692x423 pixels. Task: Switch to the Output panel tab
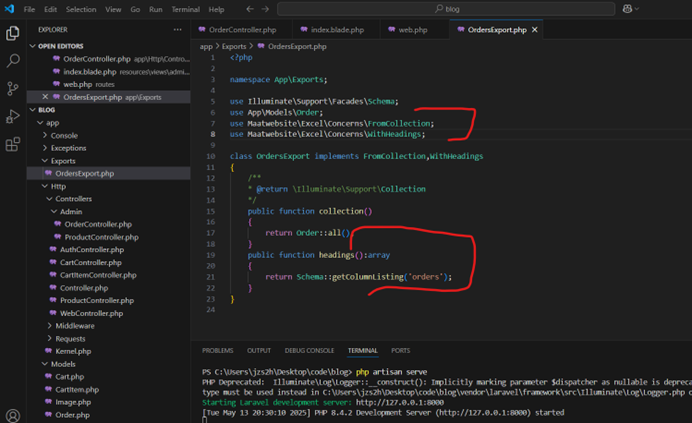[x=259, y=351]
